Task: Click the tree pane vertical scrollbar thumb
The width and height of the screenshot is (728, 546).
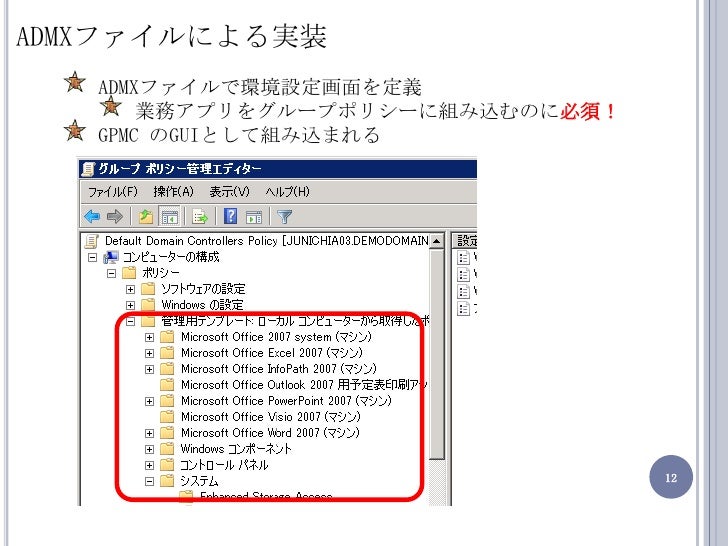Action: click(x=436, y=355)
